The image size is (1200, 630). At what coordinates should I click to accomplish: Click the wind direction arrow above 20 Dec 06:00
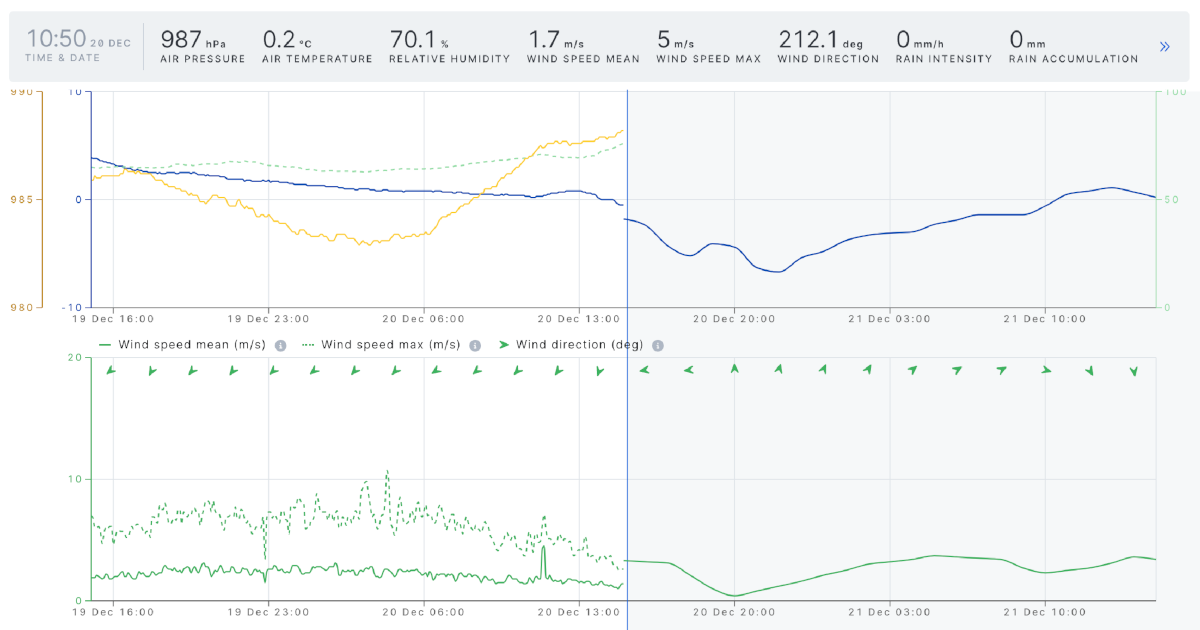coord(433,370)
